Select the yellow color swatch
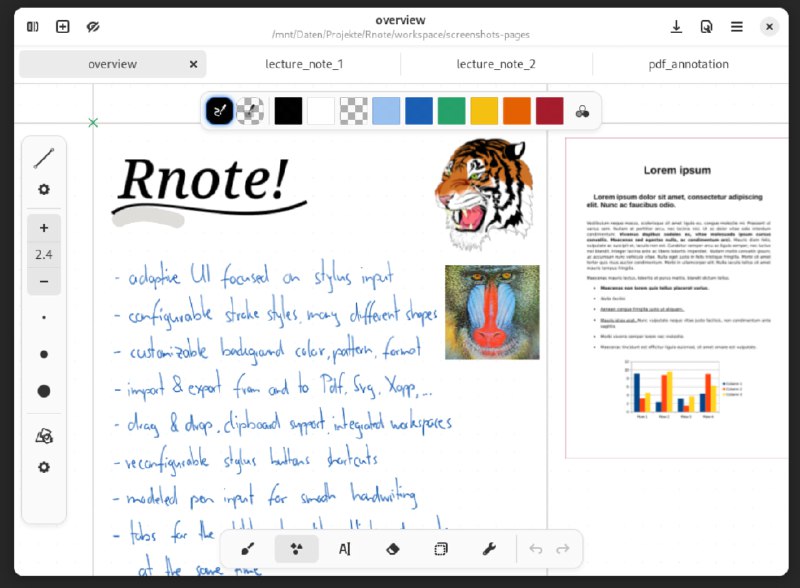The width and height of the screenshot is (800, 588). click(x=484, y=110)
